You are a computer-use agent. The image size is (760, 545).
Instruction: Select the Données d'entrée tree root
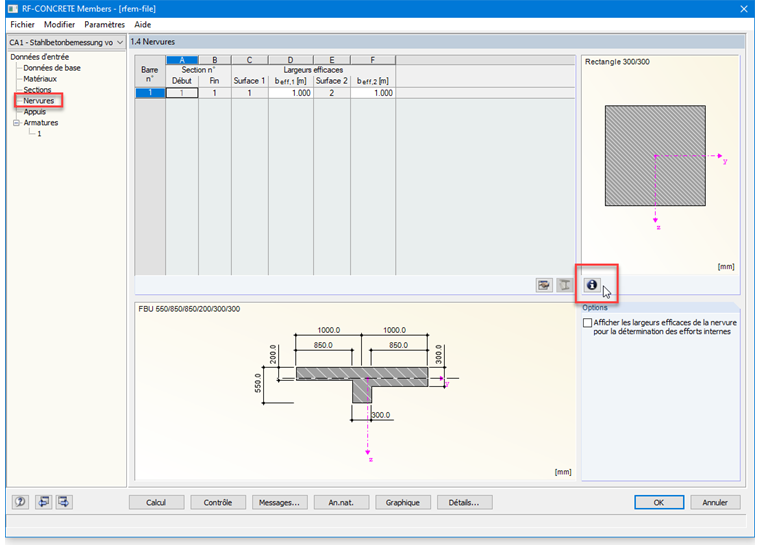click(40, 57)
